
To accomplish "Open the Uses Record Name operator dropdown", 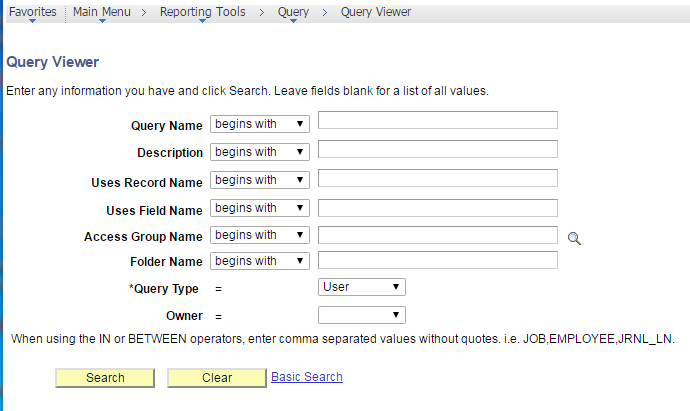I will click(260, 180).
